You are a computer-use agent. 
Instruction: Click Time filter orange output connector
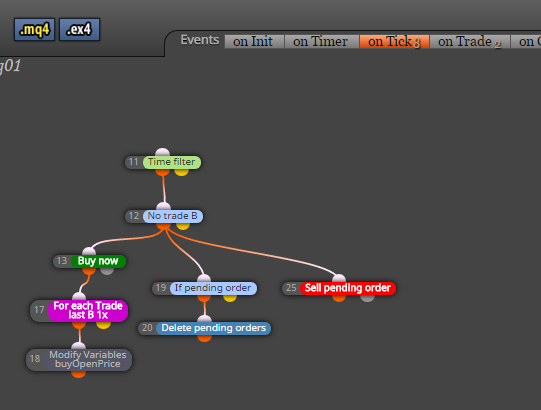163,172
